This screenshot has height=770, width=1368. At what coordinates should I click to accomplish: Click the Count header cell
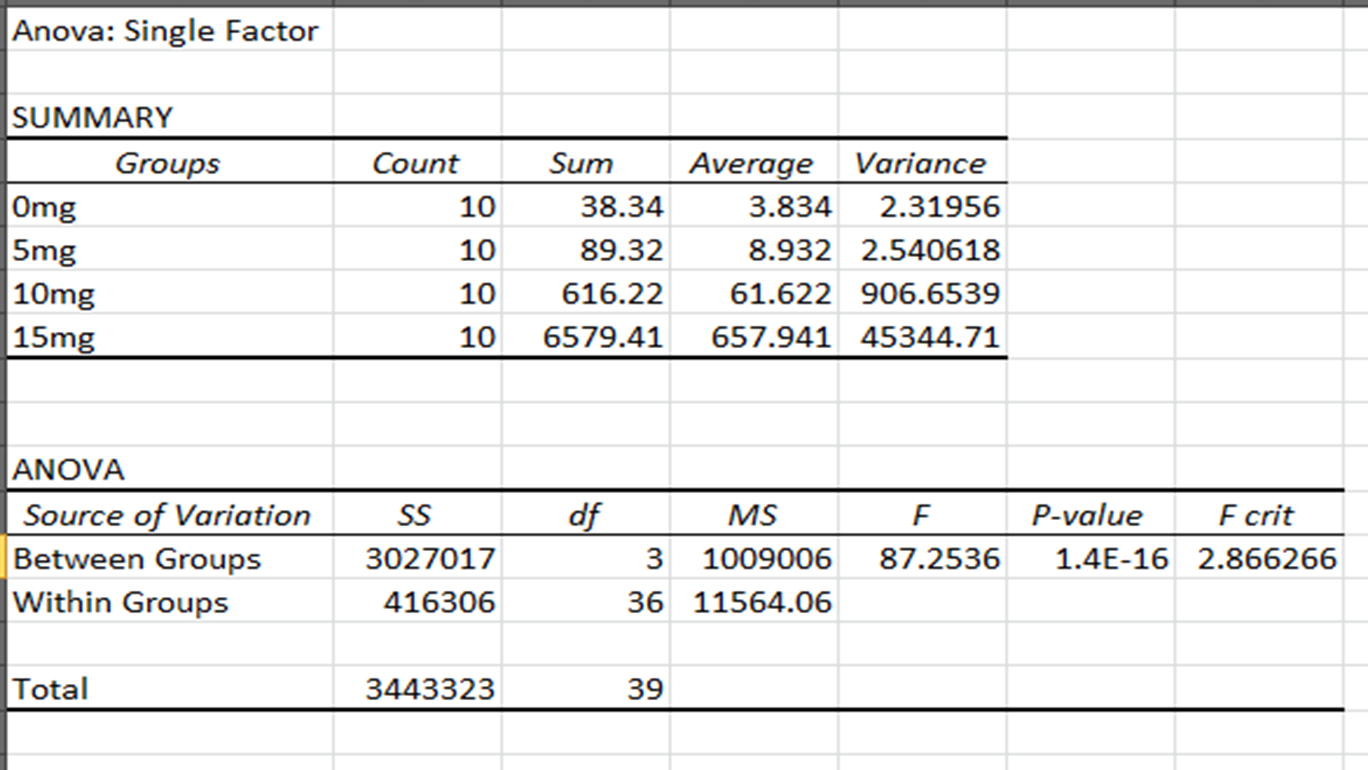click(415, 163)
